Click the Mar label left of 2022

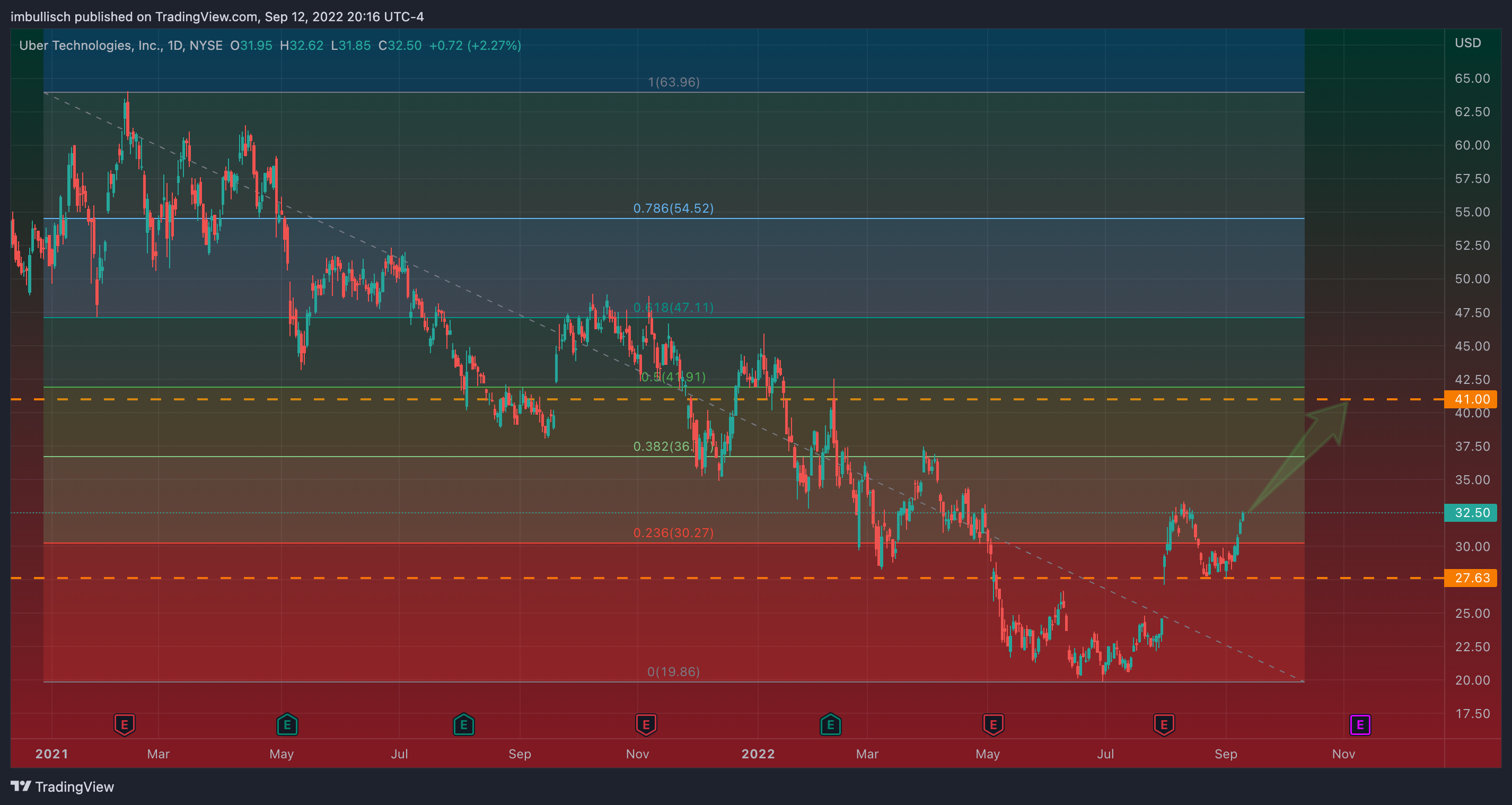pyautogui.click(x=158, y=754)
